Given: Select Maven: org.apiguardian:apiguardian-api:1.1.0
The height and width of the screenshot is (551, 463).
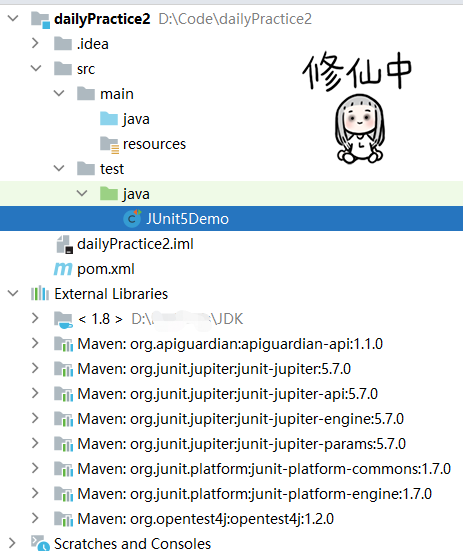Looking at the screenshot, I should tap(230, 344).
